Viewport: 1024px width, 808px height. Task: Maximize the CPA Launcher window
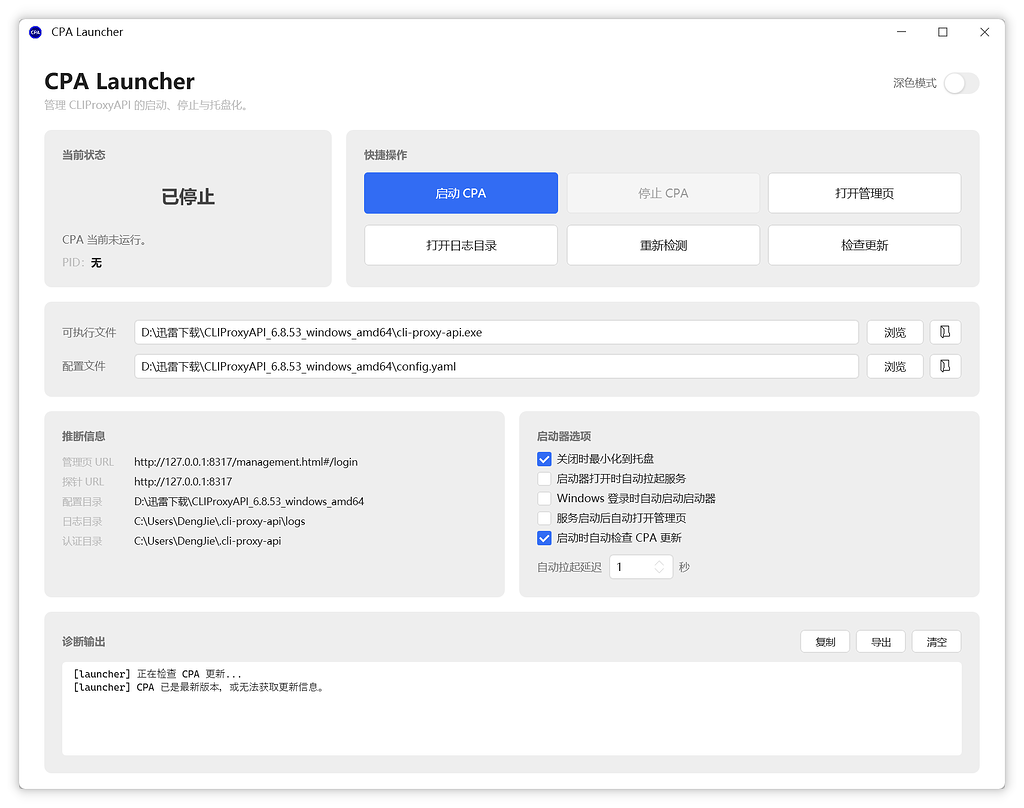pyautogui.click(x=942, y=32)
